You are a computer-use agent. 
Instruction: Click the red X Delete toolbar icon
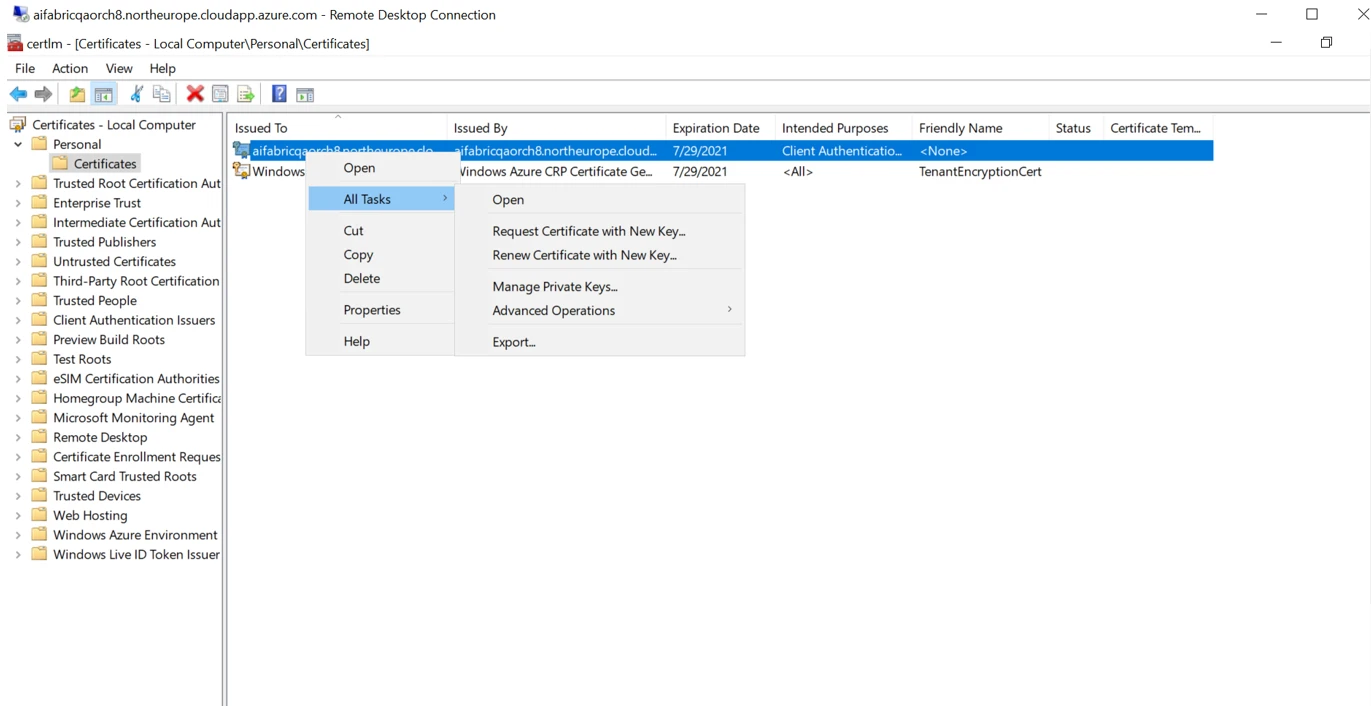coord(195,94)
